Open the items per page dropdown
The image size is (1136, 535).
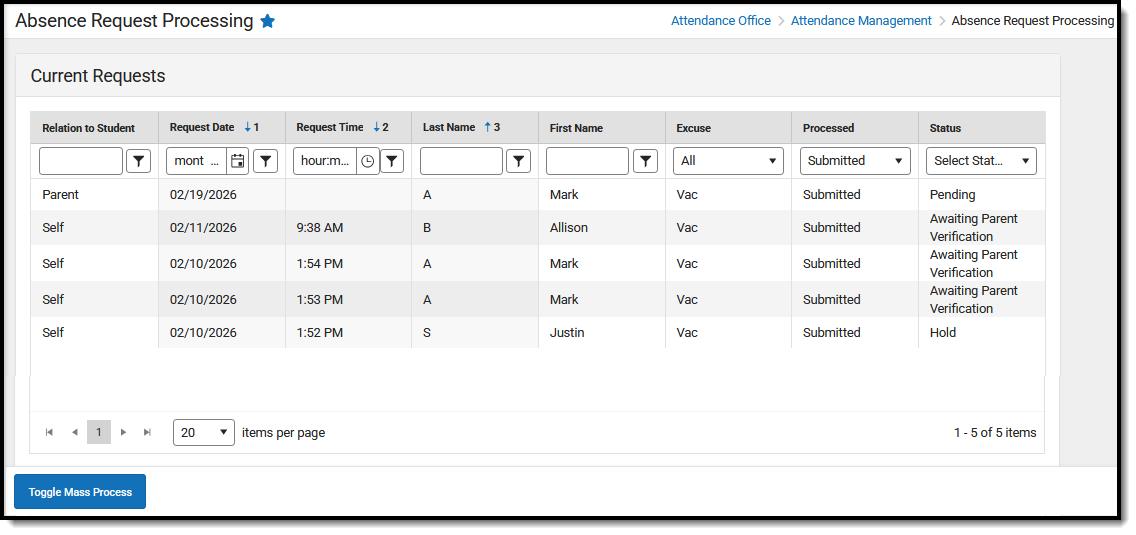[204, 432]
